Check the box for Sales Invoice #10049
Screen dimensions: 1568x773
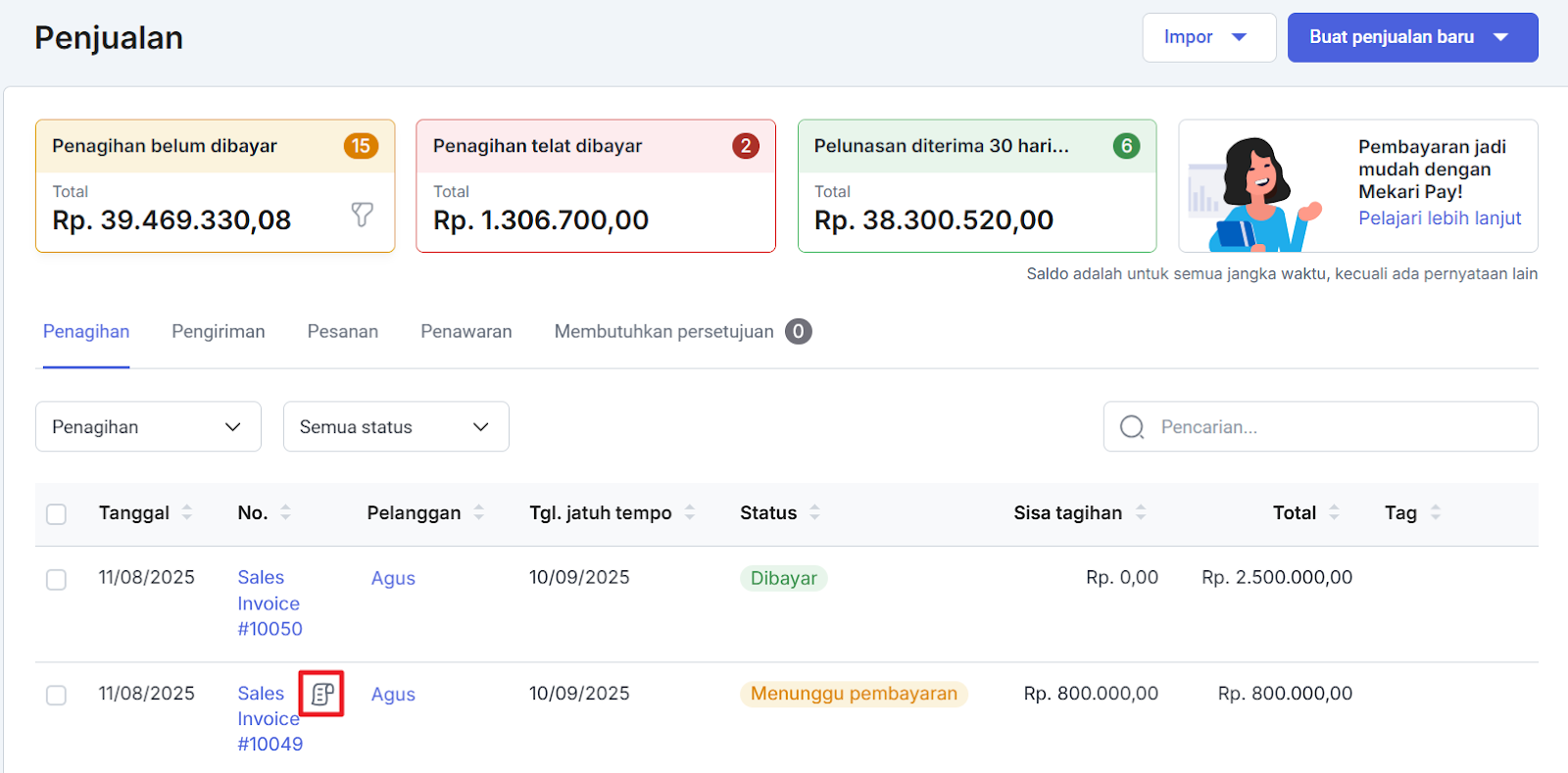[57, 695]
